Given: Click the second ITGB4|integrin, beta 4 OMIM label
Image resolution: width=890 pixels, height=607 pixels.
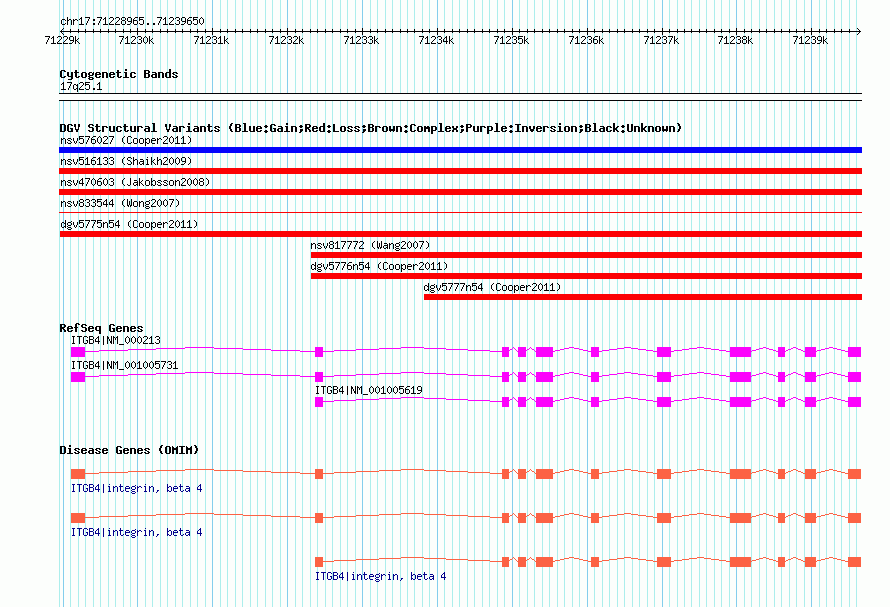Looking at the screenshot, I should [136, 532].
